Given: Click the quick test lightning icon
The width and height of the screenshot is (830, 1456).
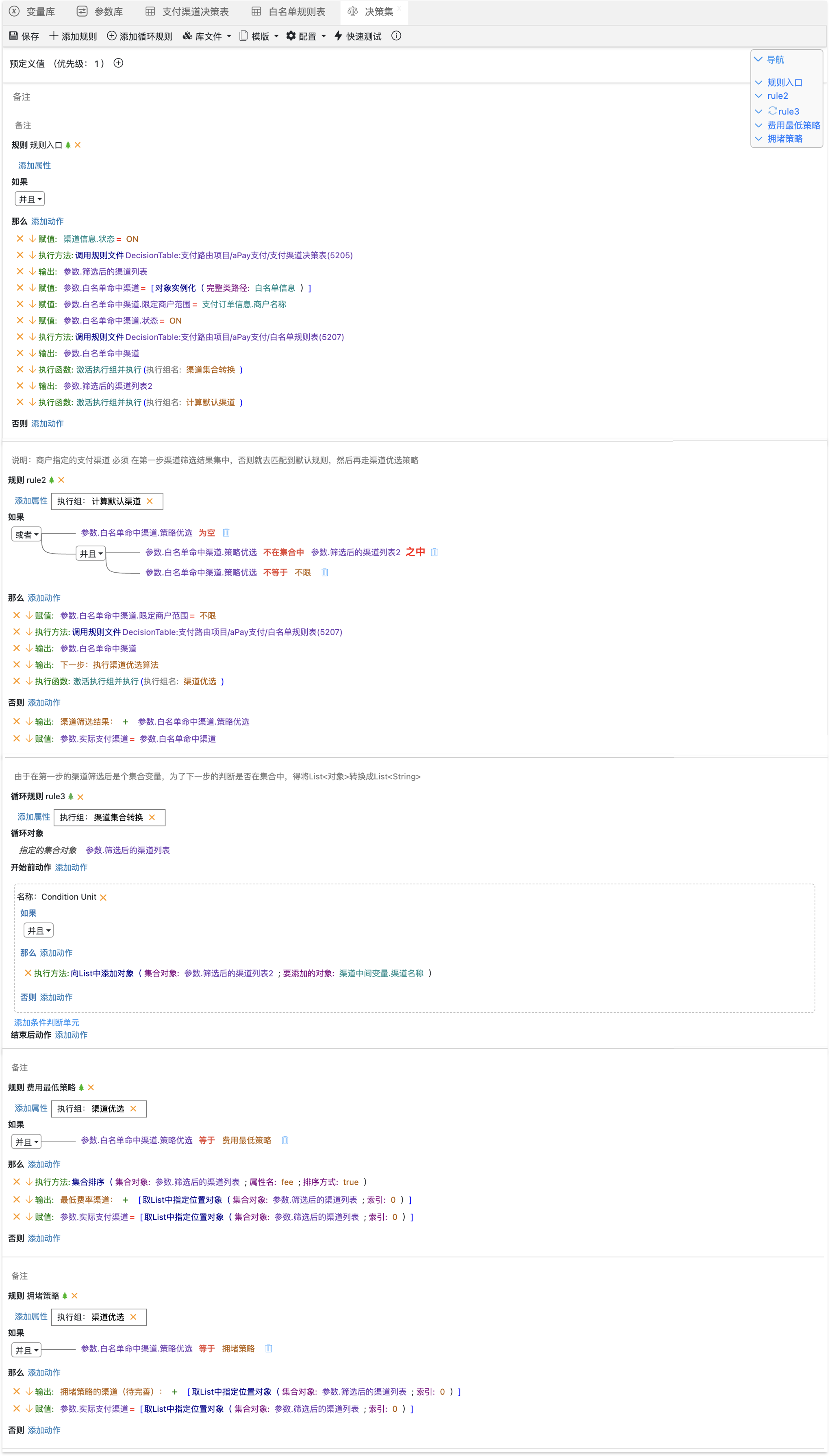Looking at the screenshot, I should pyautogui.click(x=338, y=36).
